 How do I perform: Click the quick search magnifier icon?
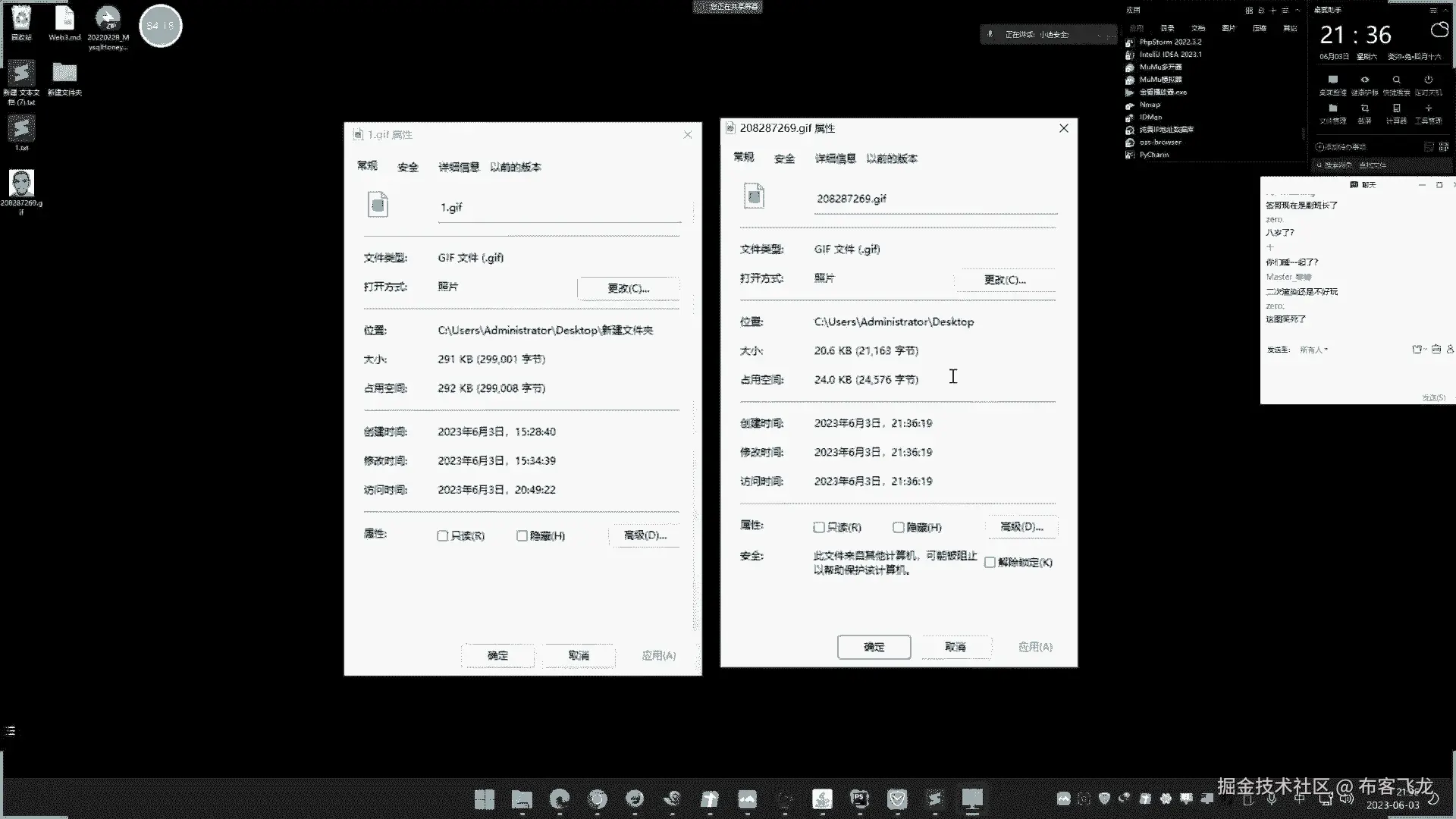tap(1396, 80)
